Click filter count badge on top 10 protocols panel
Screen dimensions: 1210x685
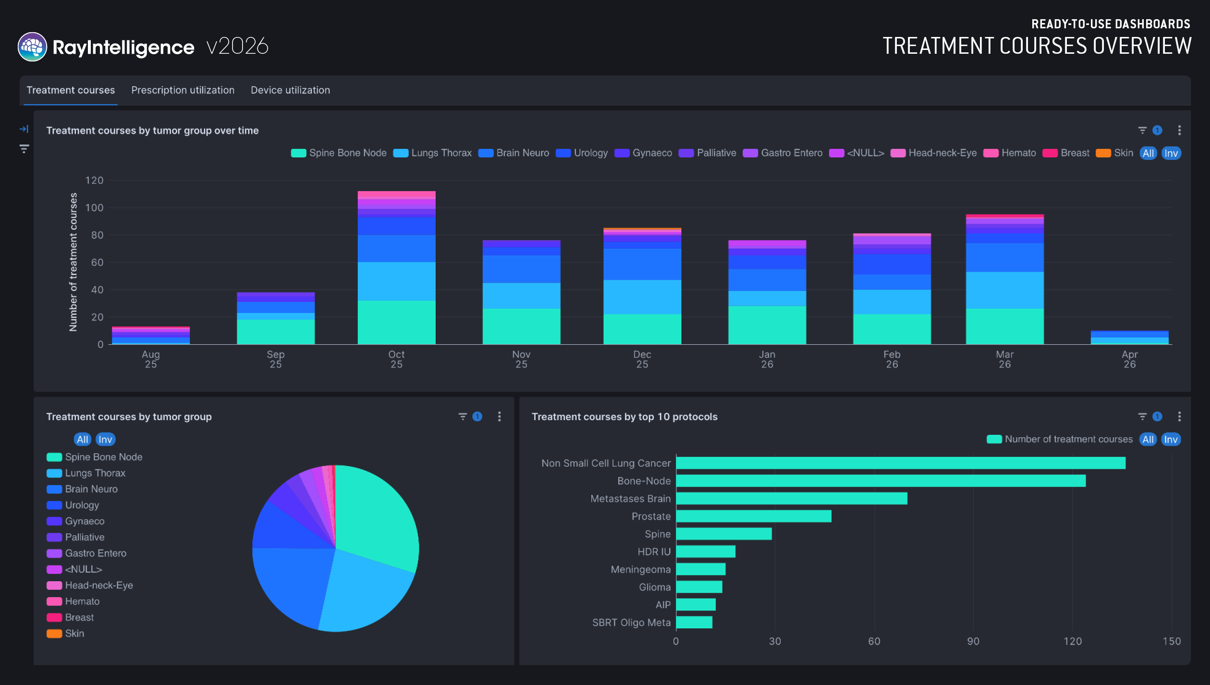pos(1157,416)
